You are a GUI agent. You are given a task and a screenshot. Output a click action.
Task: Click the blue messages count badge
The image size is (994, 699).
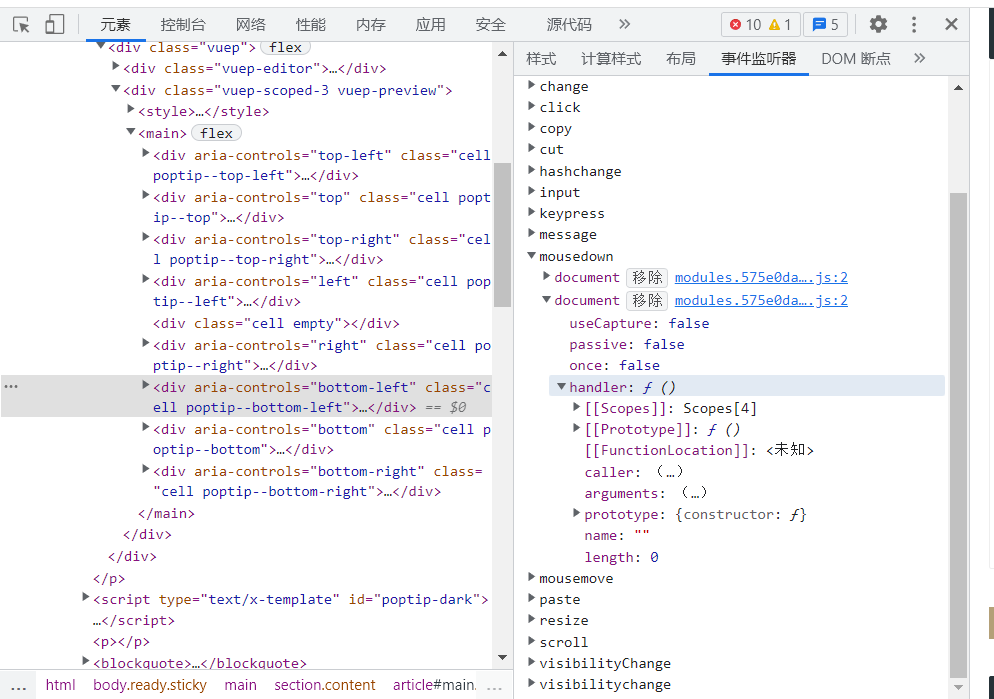[x=825, y=25]
